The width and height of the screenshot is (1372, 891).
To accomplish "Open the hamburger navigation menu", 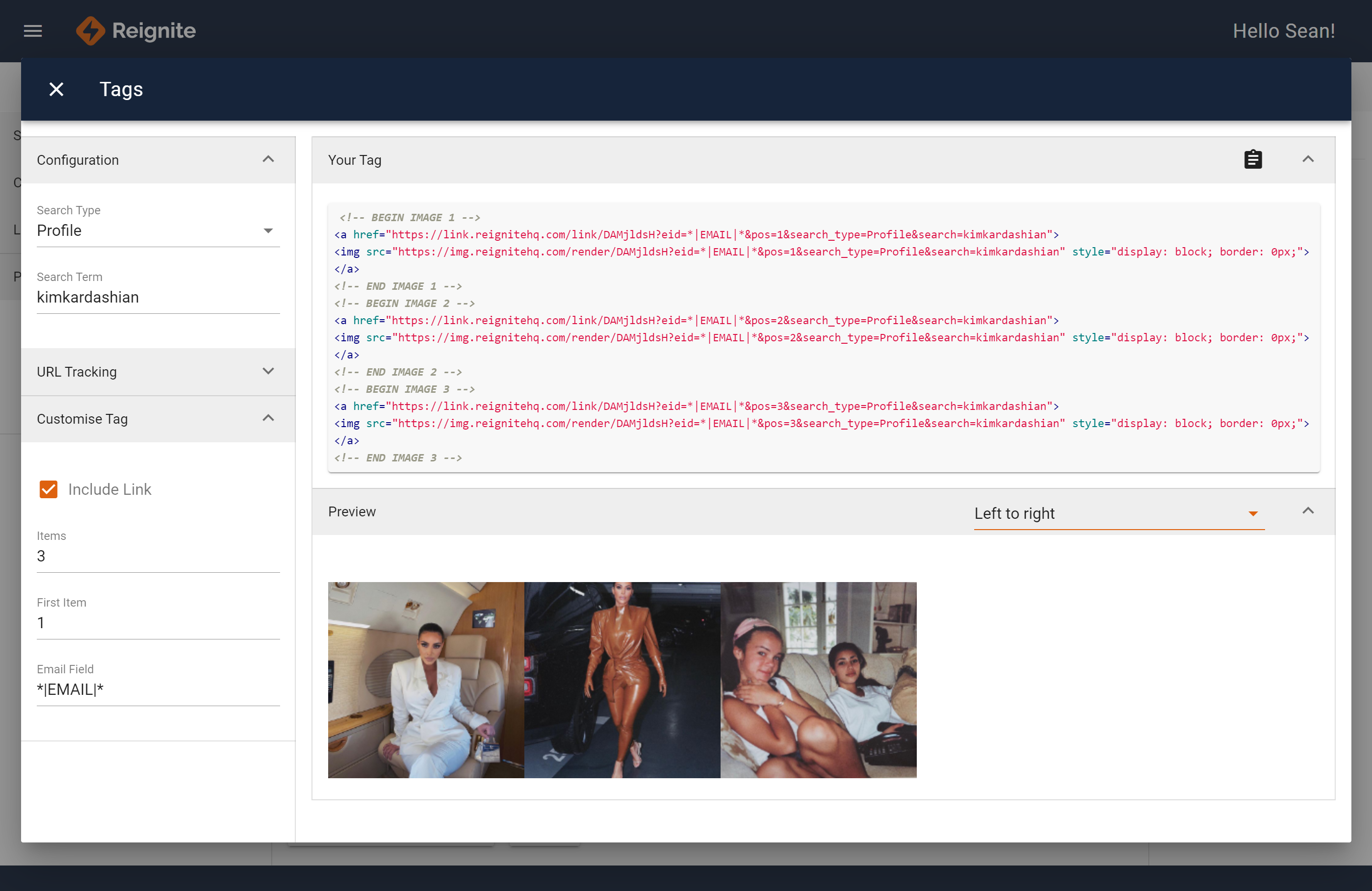I will coord(33,30).
